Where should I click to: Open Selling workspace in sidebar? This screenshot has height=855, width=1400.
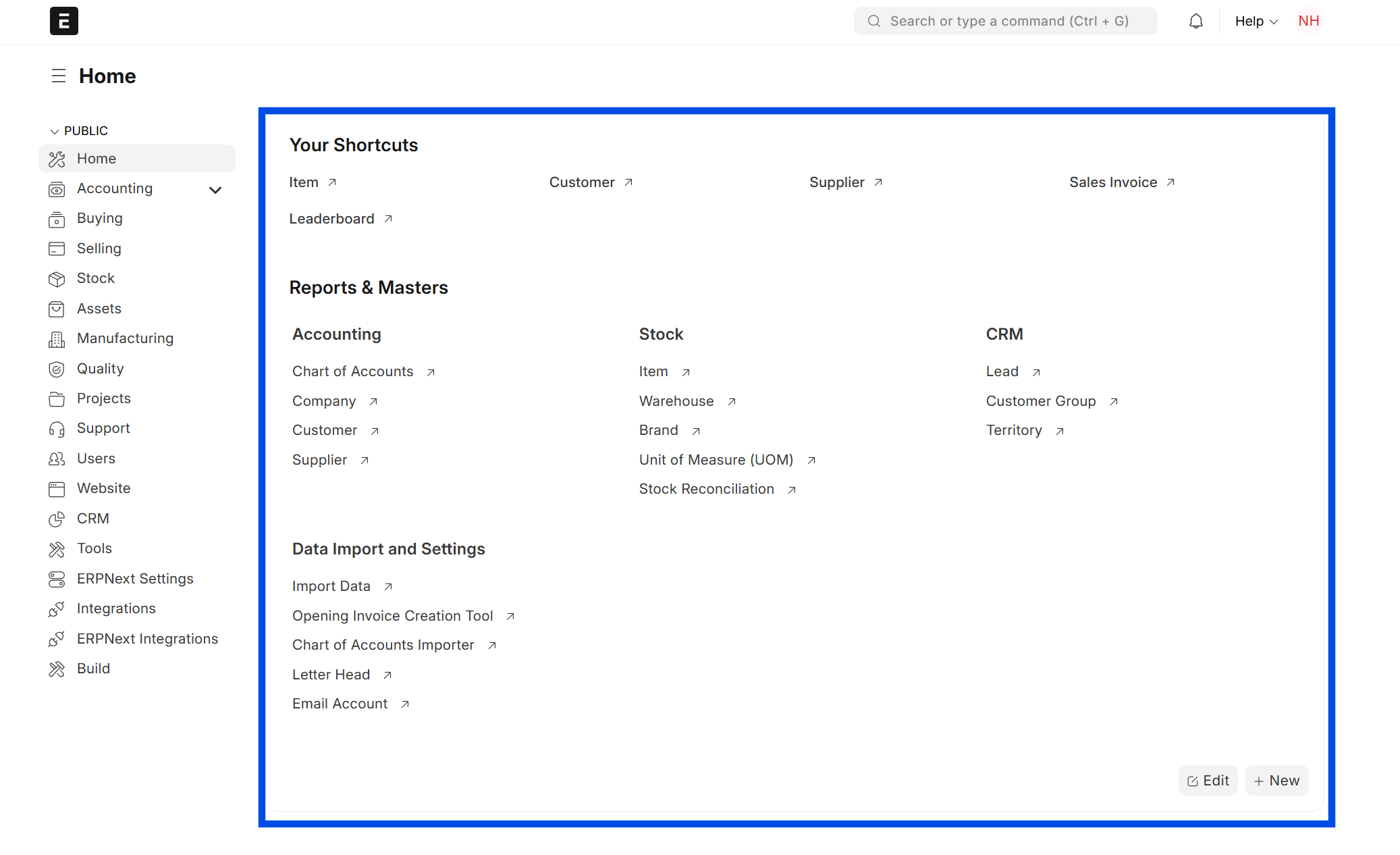[99, 249]
